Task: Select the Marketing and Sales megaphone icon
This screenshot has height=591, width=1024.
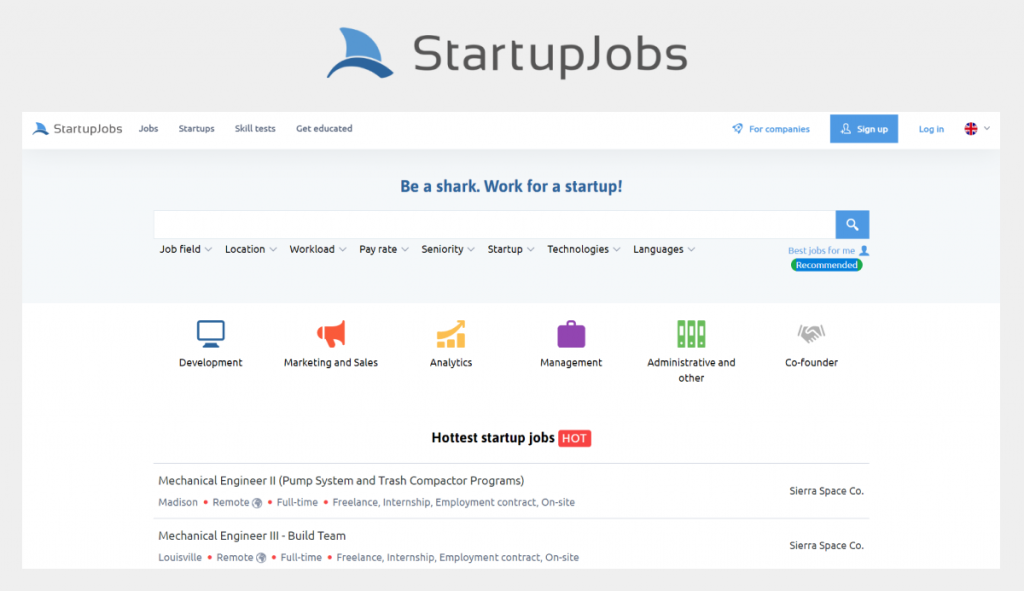Action: (x=331, y=334)
